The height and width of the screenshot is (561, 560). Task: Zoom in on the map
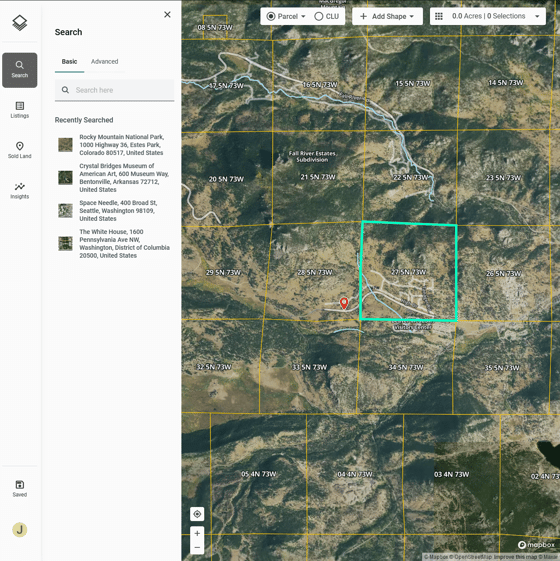[x=197, y=533]
